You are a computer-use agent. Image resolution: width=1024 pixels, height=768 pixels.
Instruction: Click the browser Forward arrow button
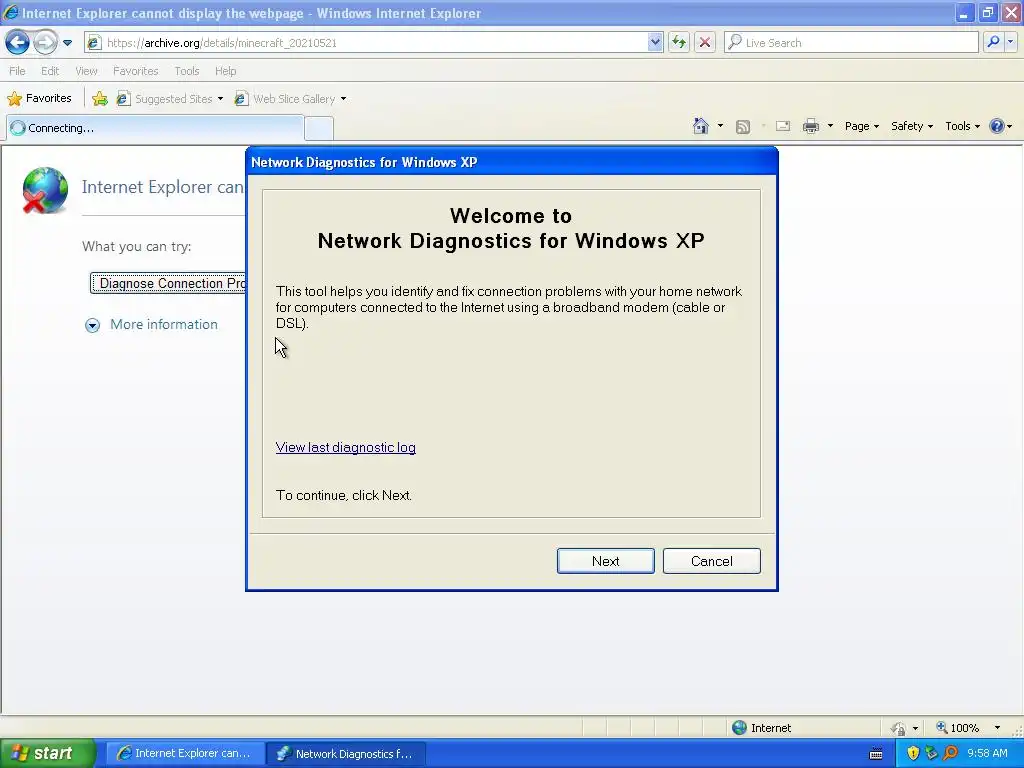[x=45, y=43]
